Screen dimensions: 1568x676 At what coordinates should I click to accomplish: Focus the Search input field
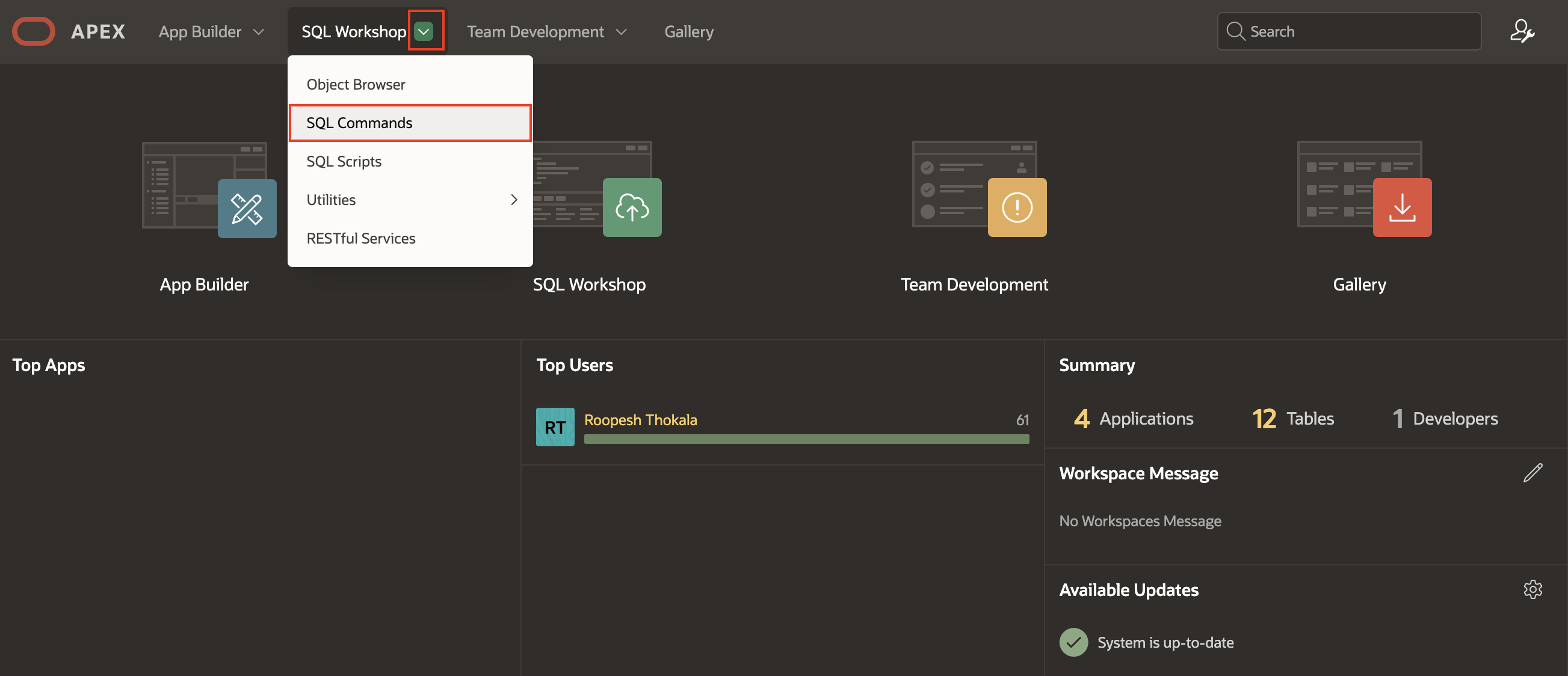click(x=1348, y=31)
